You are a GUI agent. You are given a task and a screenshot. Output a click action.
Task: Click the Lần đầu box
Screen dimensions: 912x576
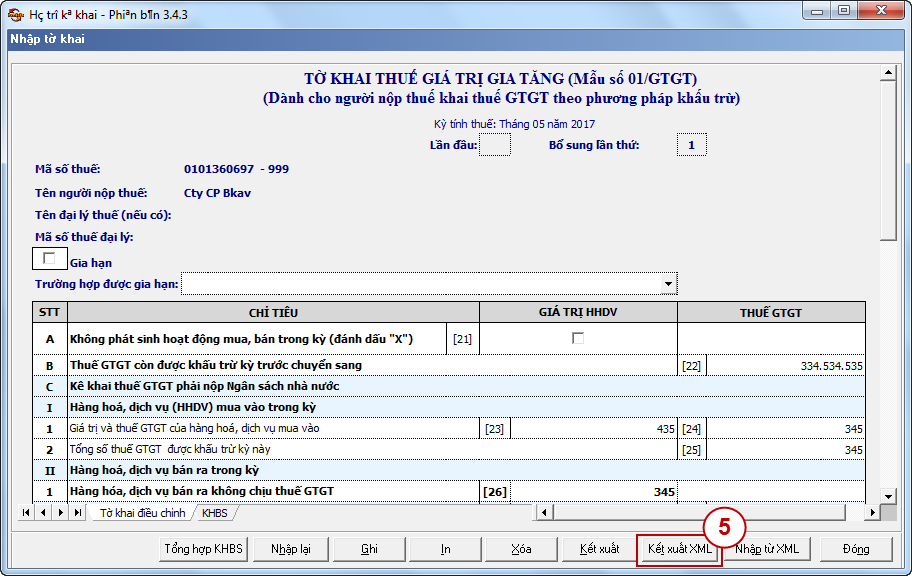click(x=495, y=145)
